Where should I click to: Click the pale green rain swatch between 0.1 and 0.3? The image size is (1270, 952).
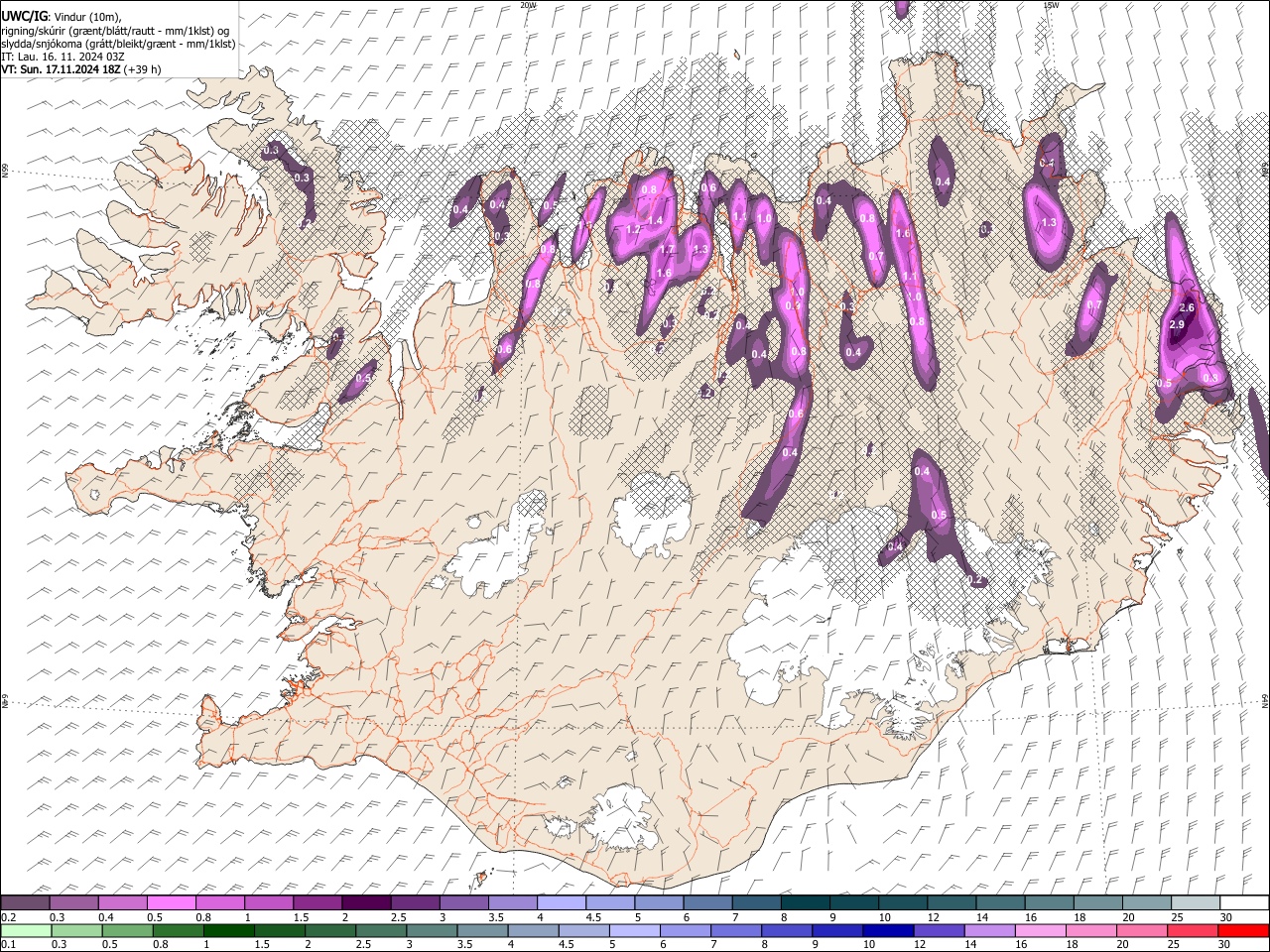click(x=25, y=930)
